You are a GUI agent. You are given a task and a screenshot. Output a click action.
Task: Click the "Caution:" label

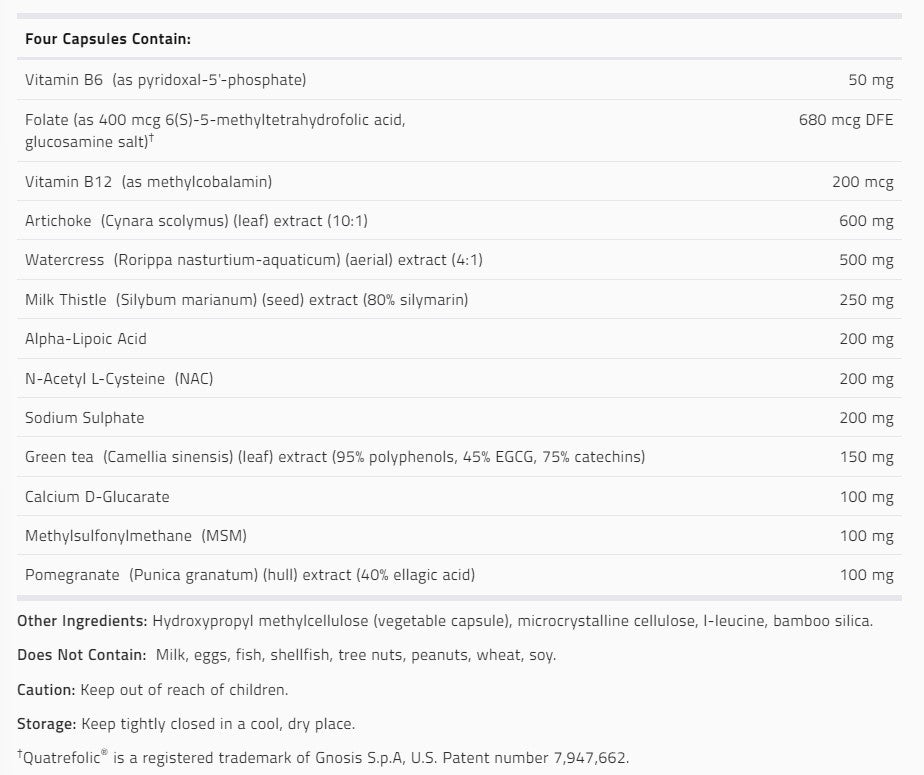tap(46, 690)
